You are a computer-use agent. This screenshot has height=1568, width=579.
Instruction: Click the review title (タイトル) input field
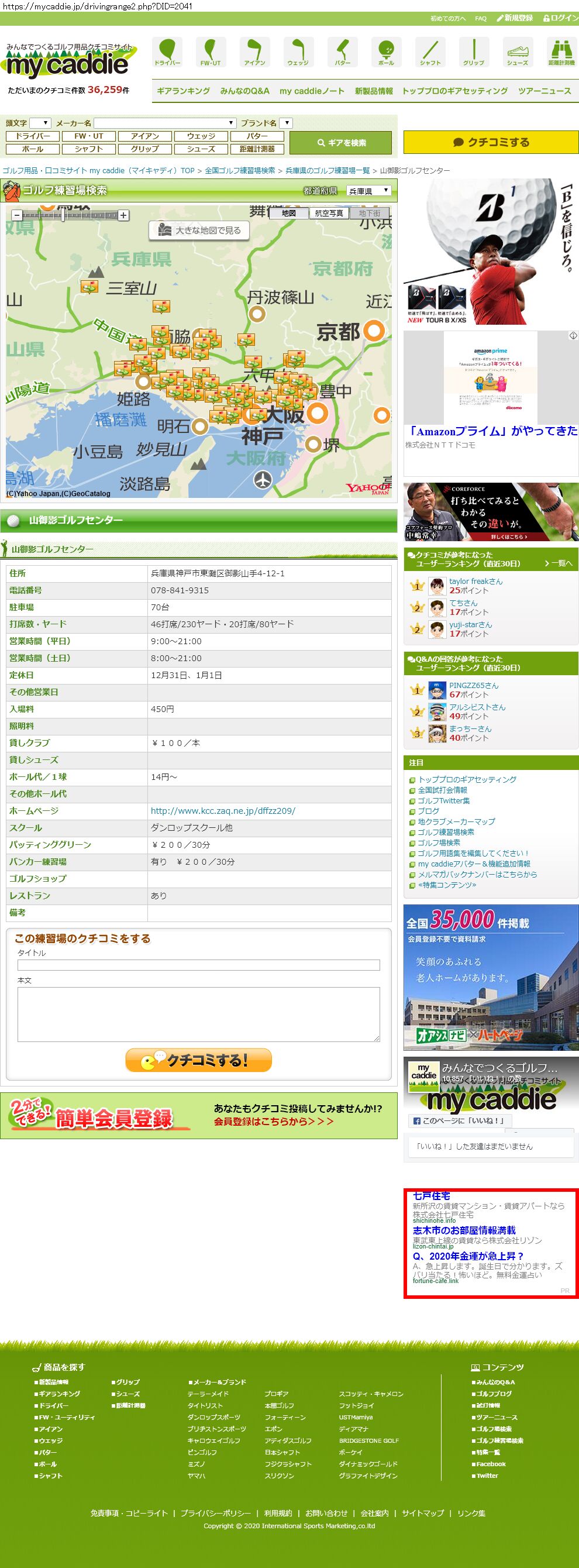(198, 965)
